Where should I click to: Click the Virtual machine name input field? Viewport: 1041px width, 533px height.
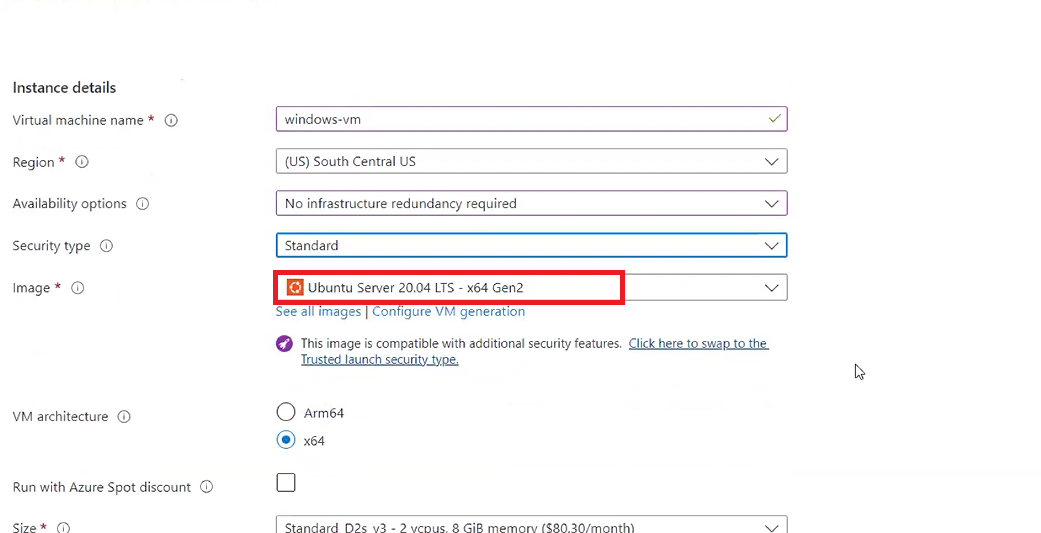pyautogui.click(x=520, y=119)
